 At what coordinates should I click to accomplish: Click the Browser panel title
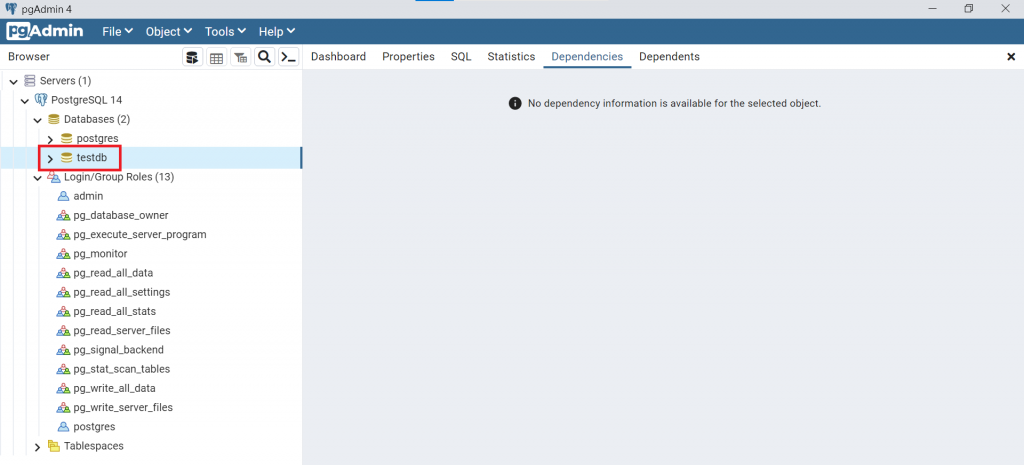click(29, 57)
